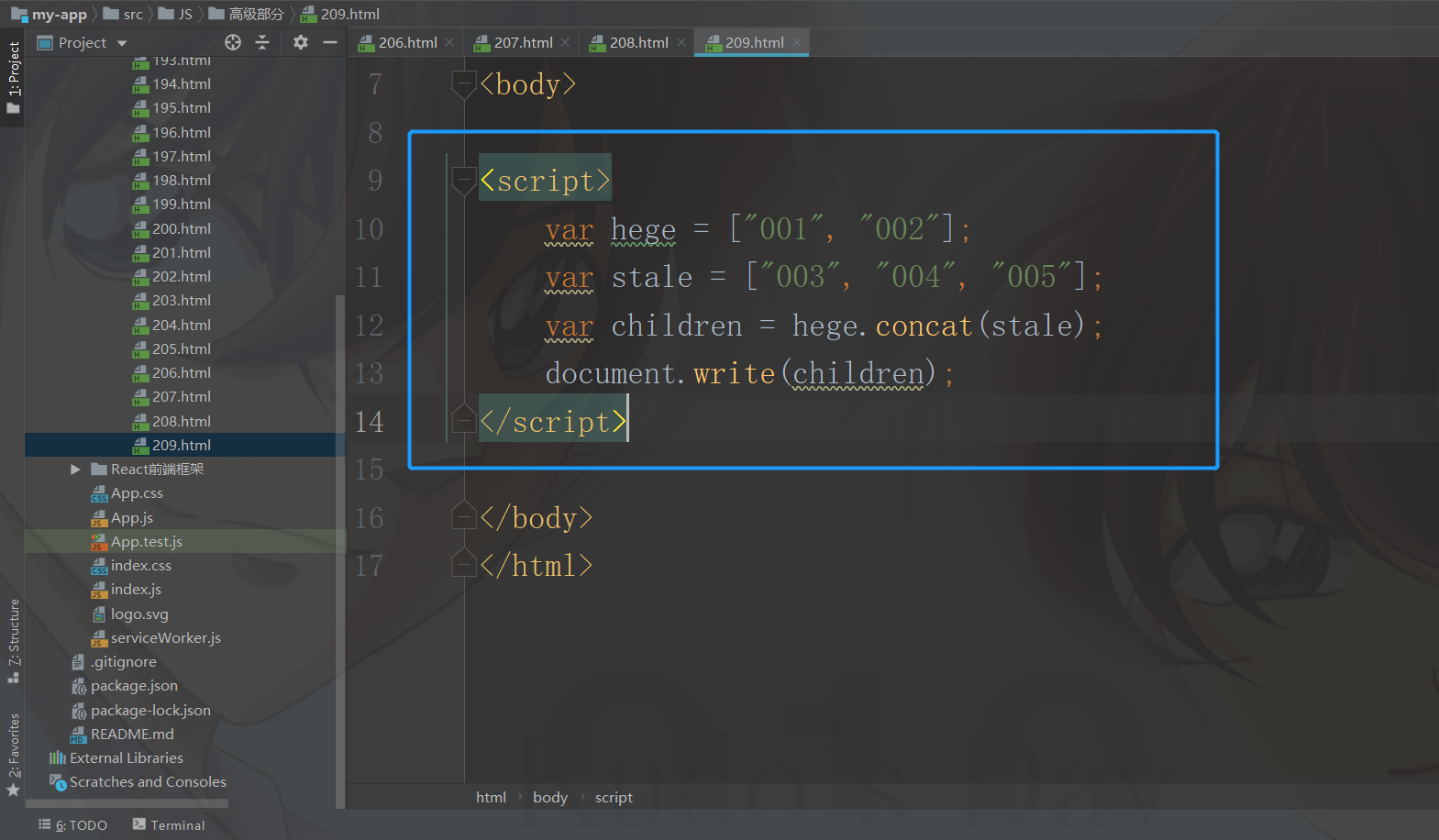
Task: Select 201.html file
Action: 172,253
